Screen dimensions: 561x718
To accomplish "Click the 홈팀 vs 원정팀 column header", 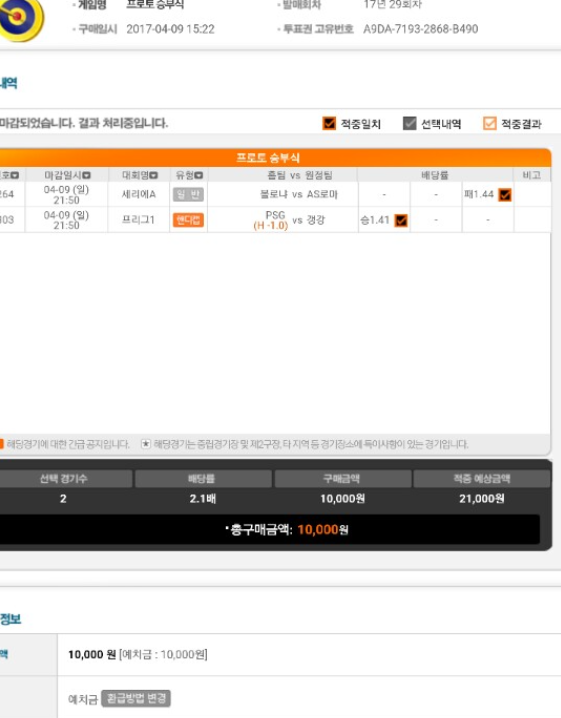I will click(300, 175).
